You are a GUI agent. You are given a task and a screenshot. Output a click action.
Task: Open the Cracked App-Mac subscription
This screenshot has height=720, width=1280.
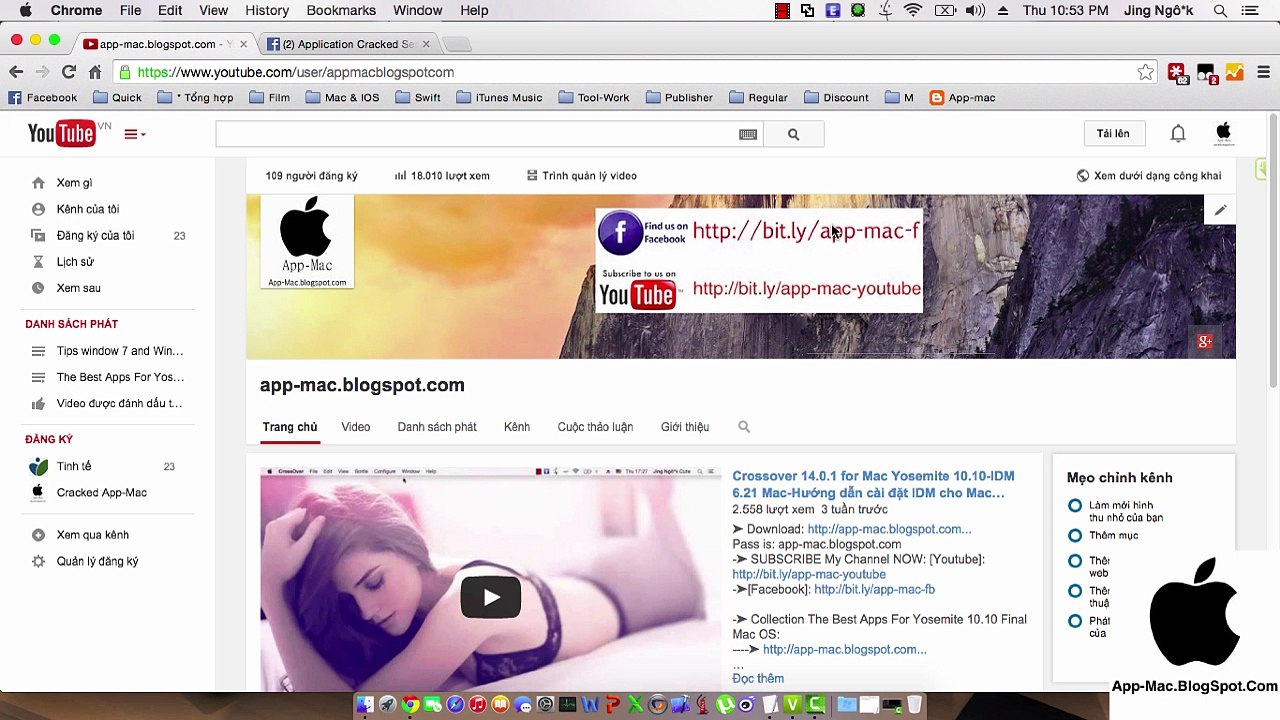(x=102, y=492)
